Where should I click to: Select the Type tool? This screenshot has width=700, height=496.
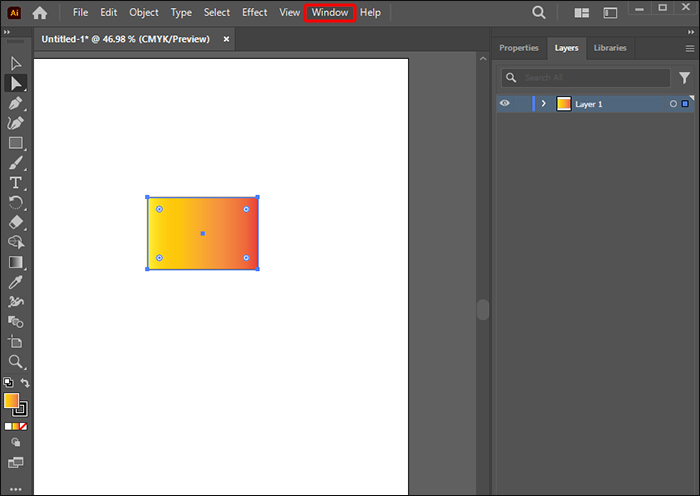[15, 182]
